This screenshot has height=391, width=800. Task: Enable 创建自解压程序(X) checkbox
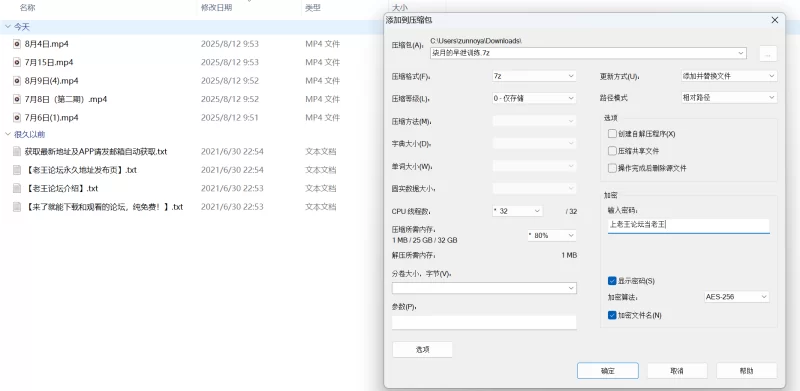[x=612, y=134]
